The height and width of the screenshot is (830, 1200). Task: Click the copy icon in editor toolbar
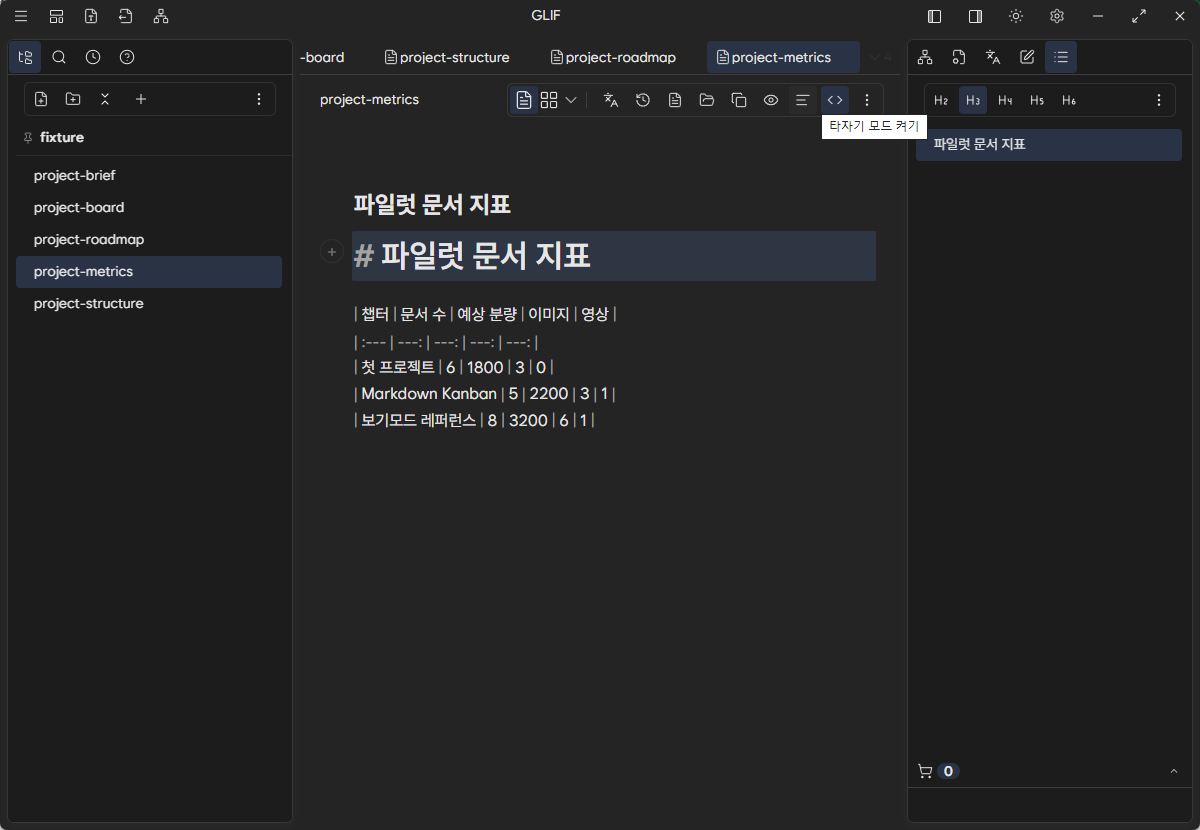tap(739, 99)
